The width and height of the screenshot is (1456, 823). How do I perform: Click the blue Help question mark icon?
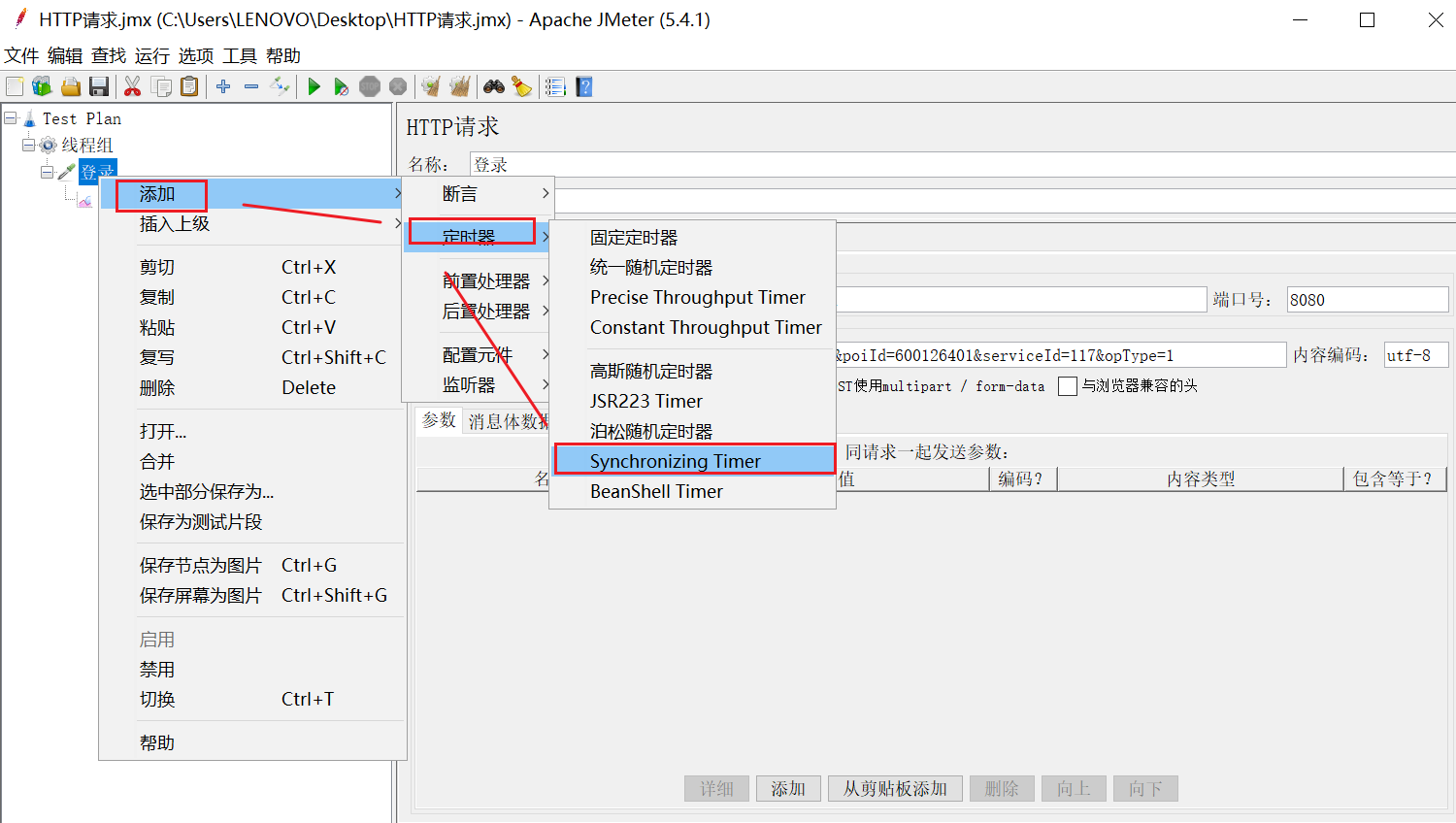coord(584,86)
